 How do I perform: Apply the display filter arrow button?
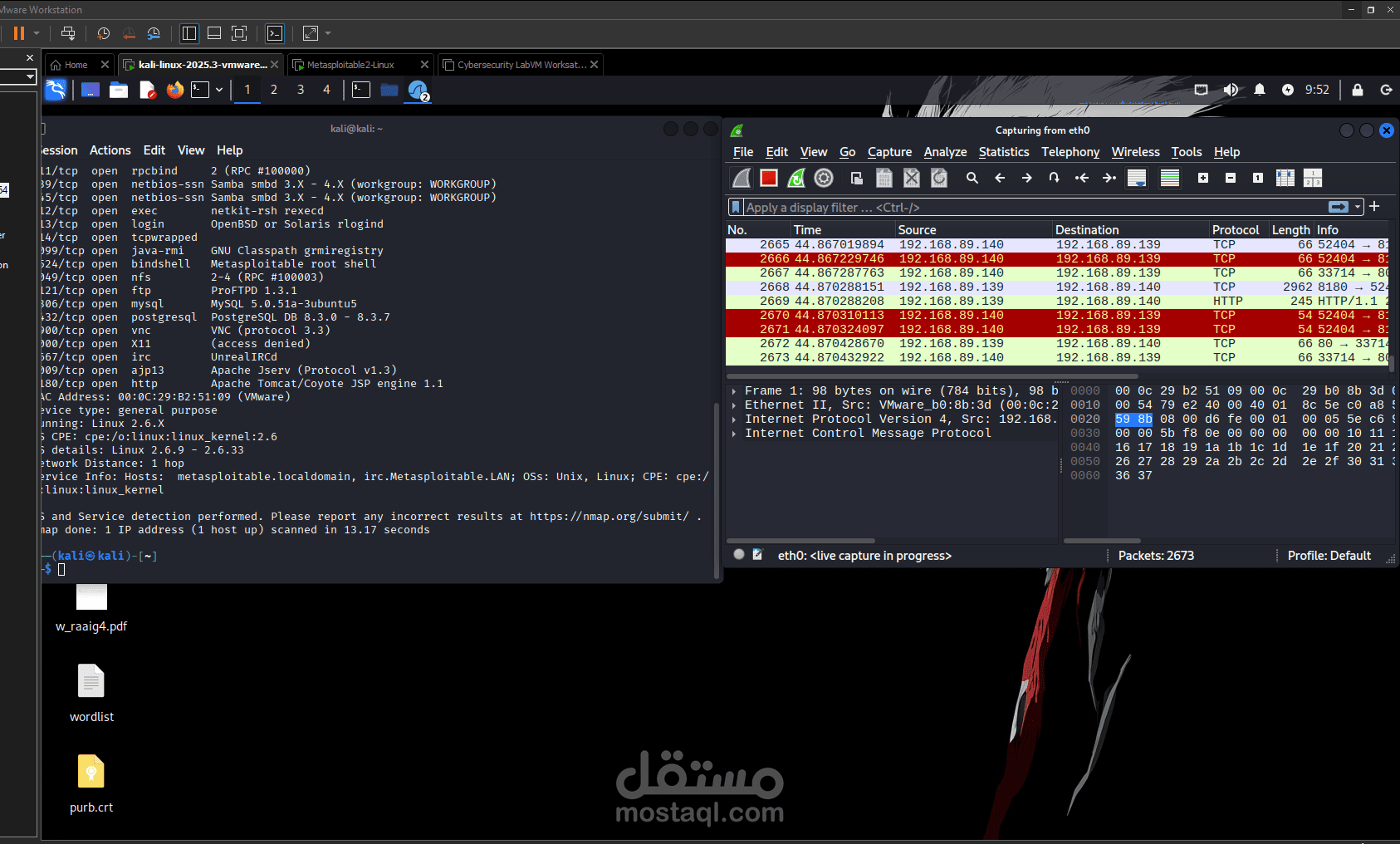pyautogui.click(x=1339, y=207)
